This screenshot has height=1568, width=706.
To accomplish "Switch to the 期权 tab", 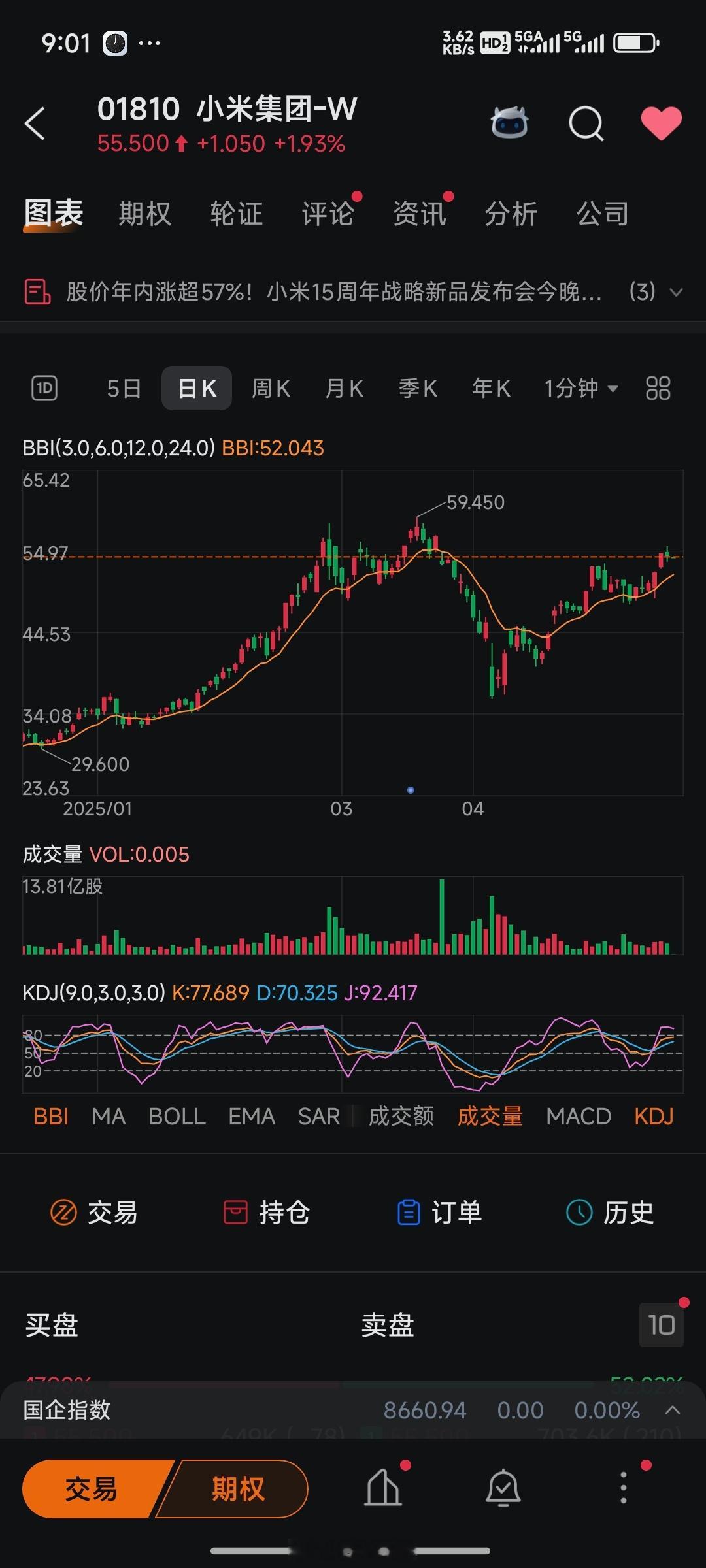I will tap(144, 214).
